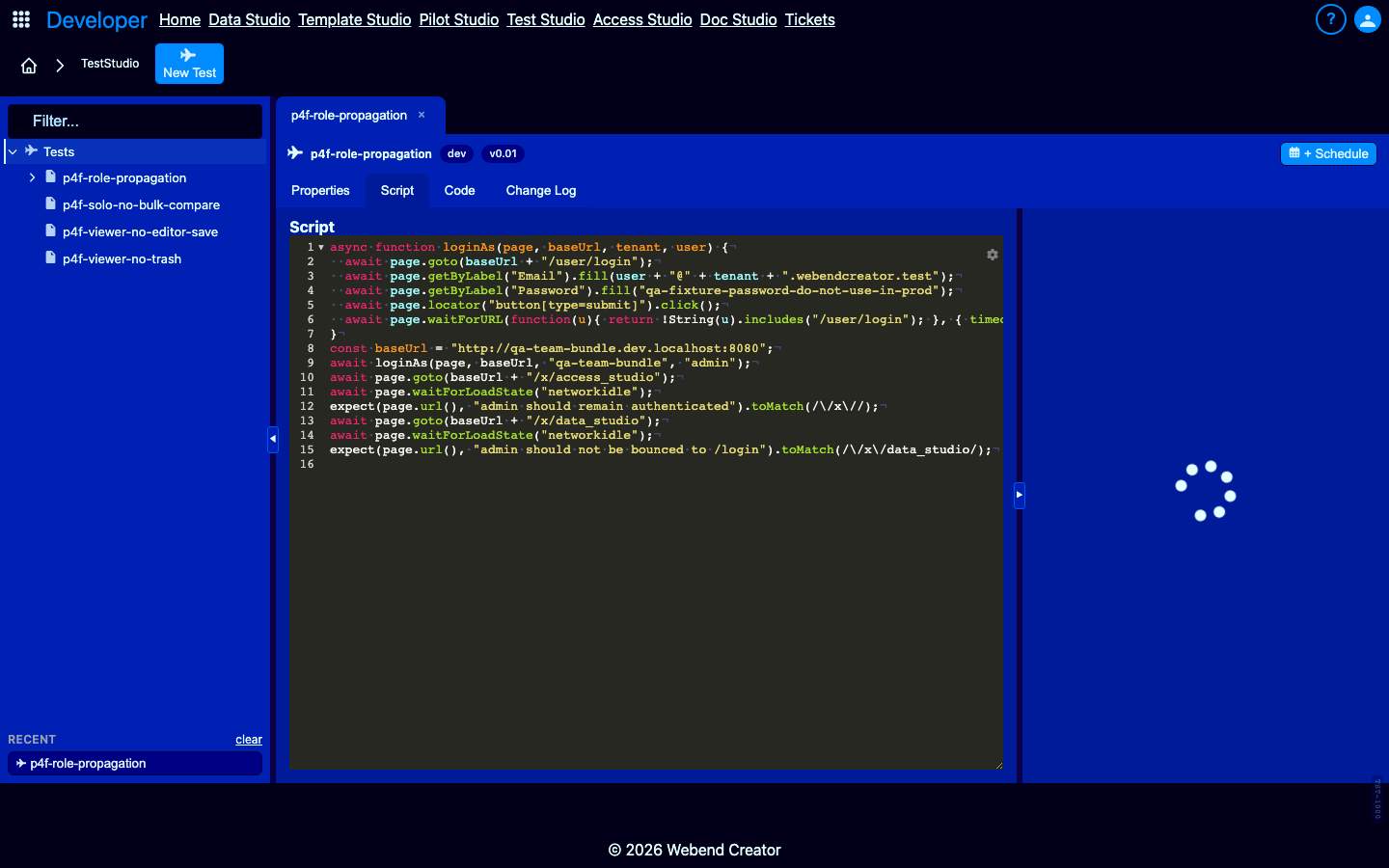Click the Schedule button
This screenshot has height=868, width=1389.
1328,153
